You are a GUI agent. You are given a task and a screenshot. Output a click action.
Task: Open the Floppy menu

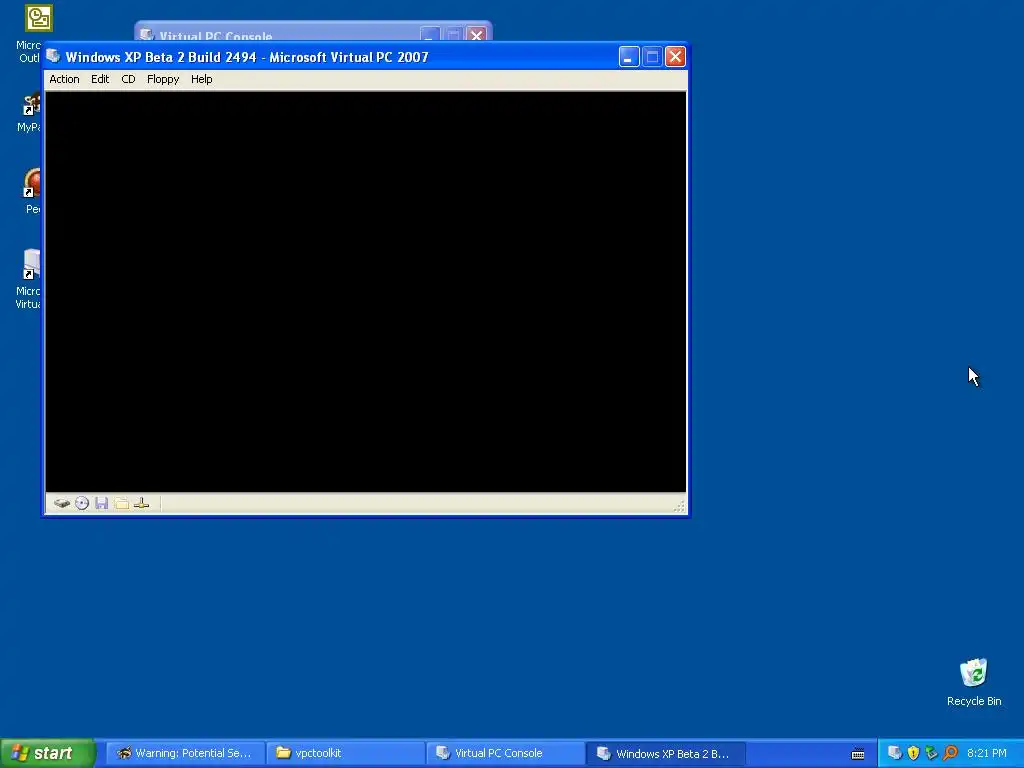click(163, 79)
